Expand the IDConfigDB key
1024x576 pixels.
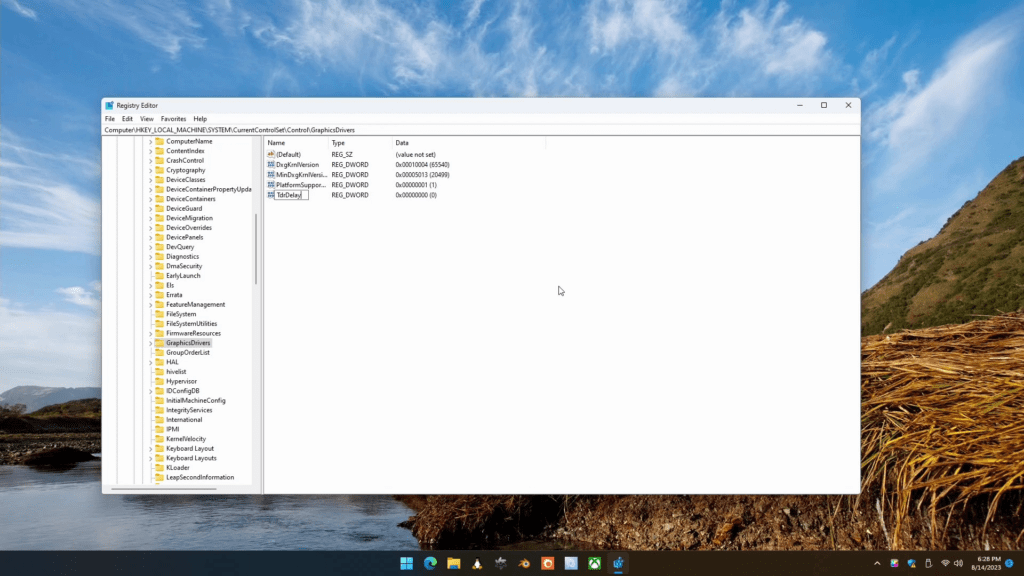pos(150,391)
